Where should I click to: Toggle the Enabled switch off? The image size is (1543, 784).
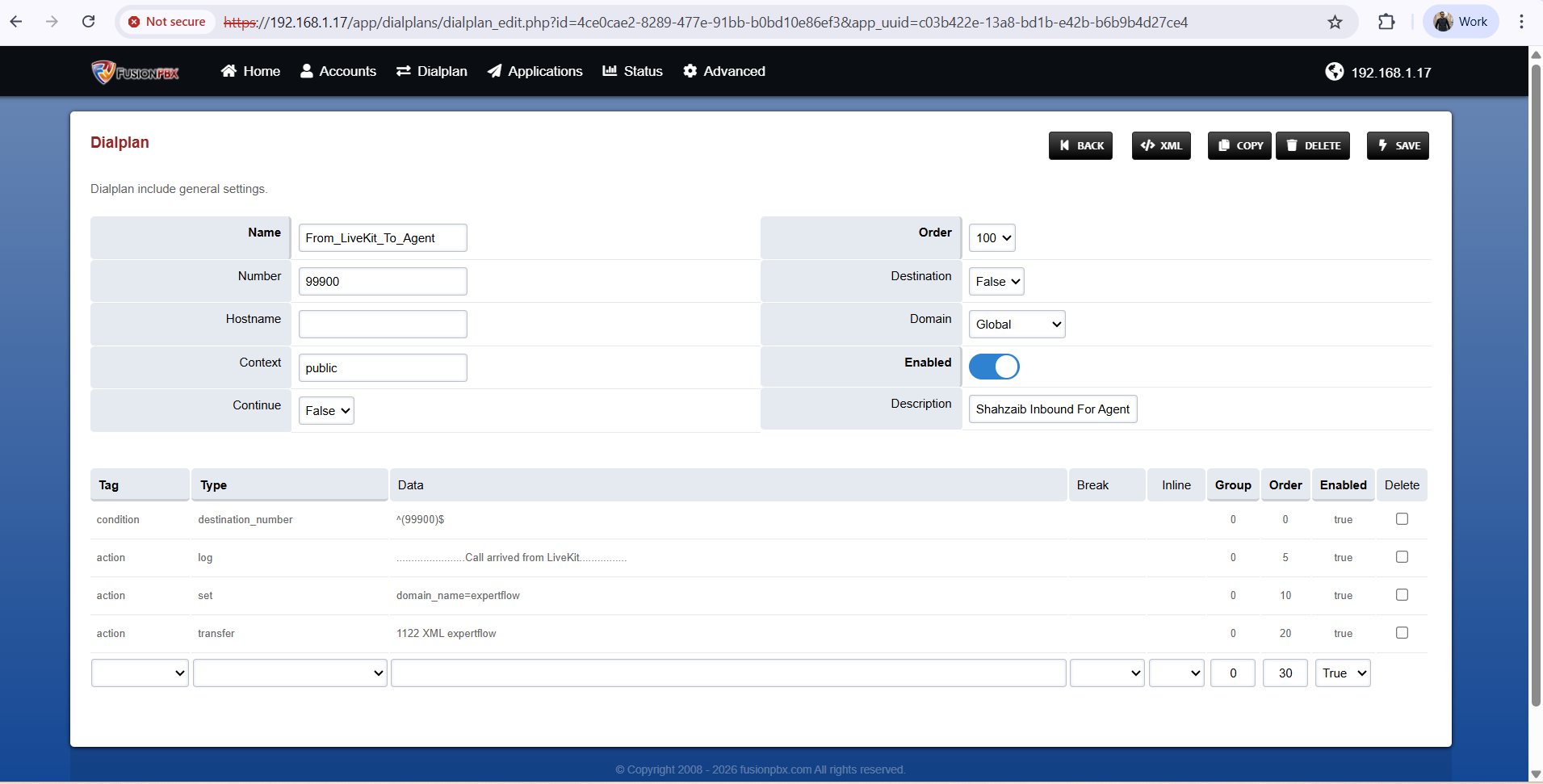(993, 367)
